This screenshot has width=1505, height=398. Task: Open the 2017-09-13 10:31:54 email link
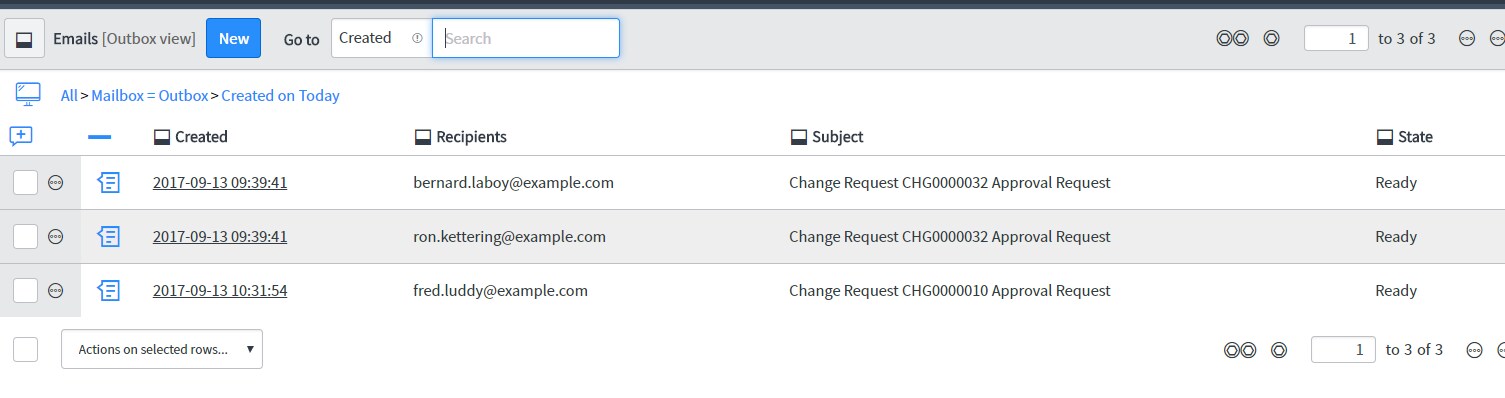tap(220, 291)
